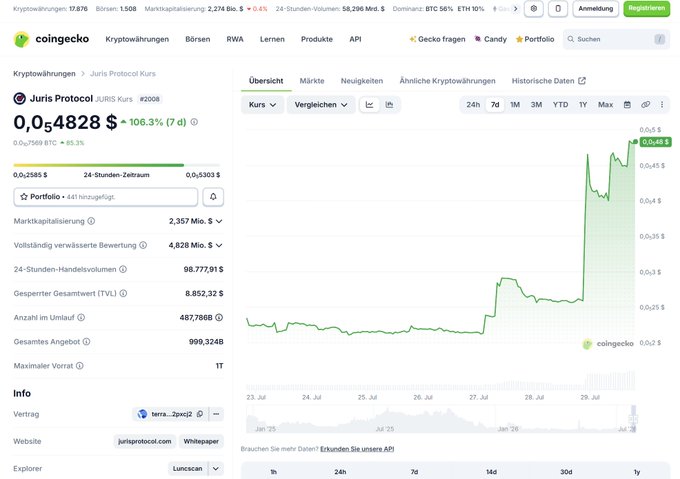Set a price alert bell icon

click(x=213, y=197)
